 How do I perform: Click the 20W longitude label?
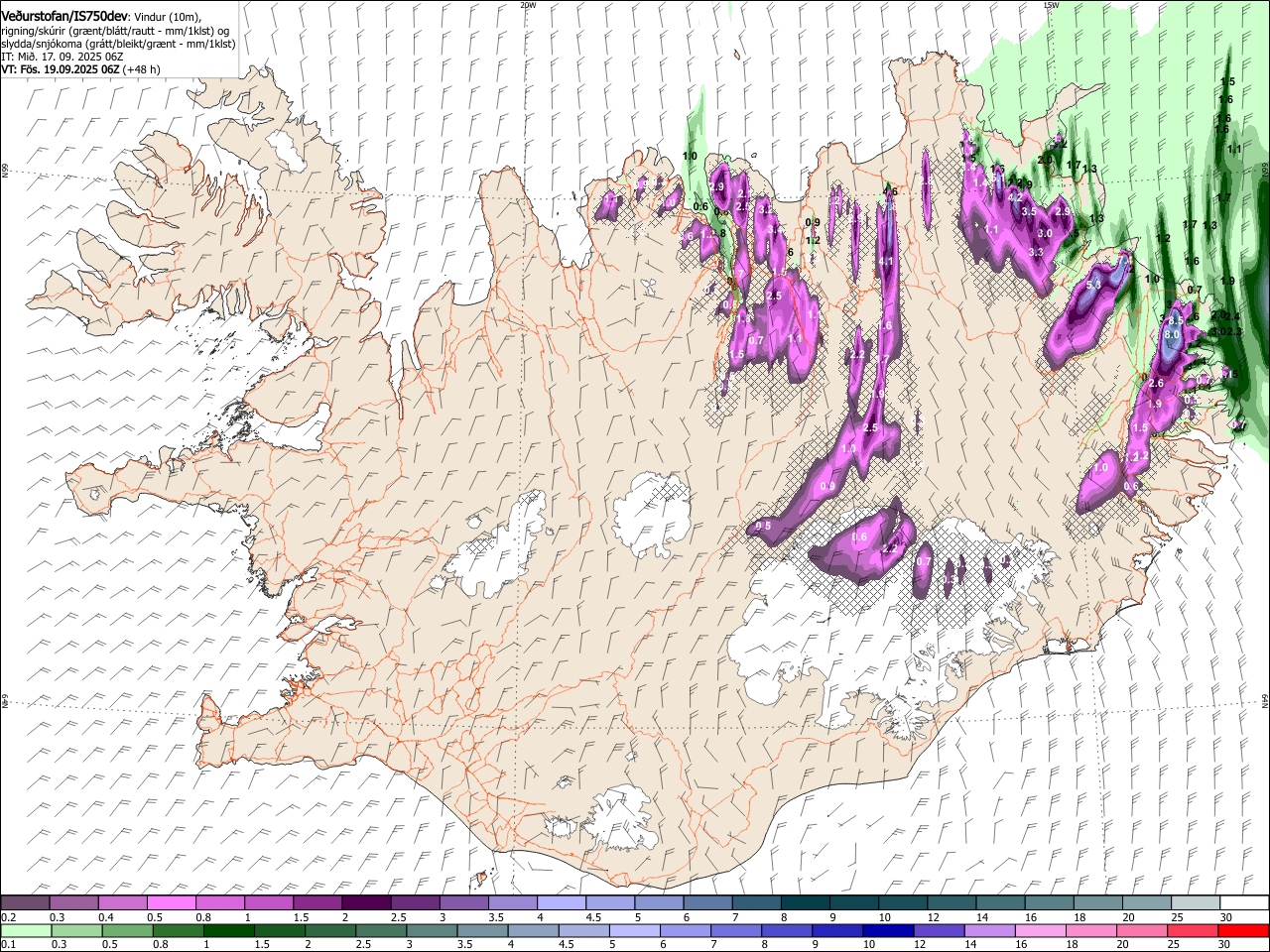coord(528,4)
